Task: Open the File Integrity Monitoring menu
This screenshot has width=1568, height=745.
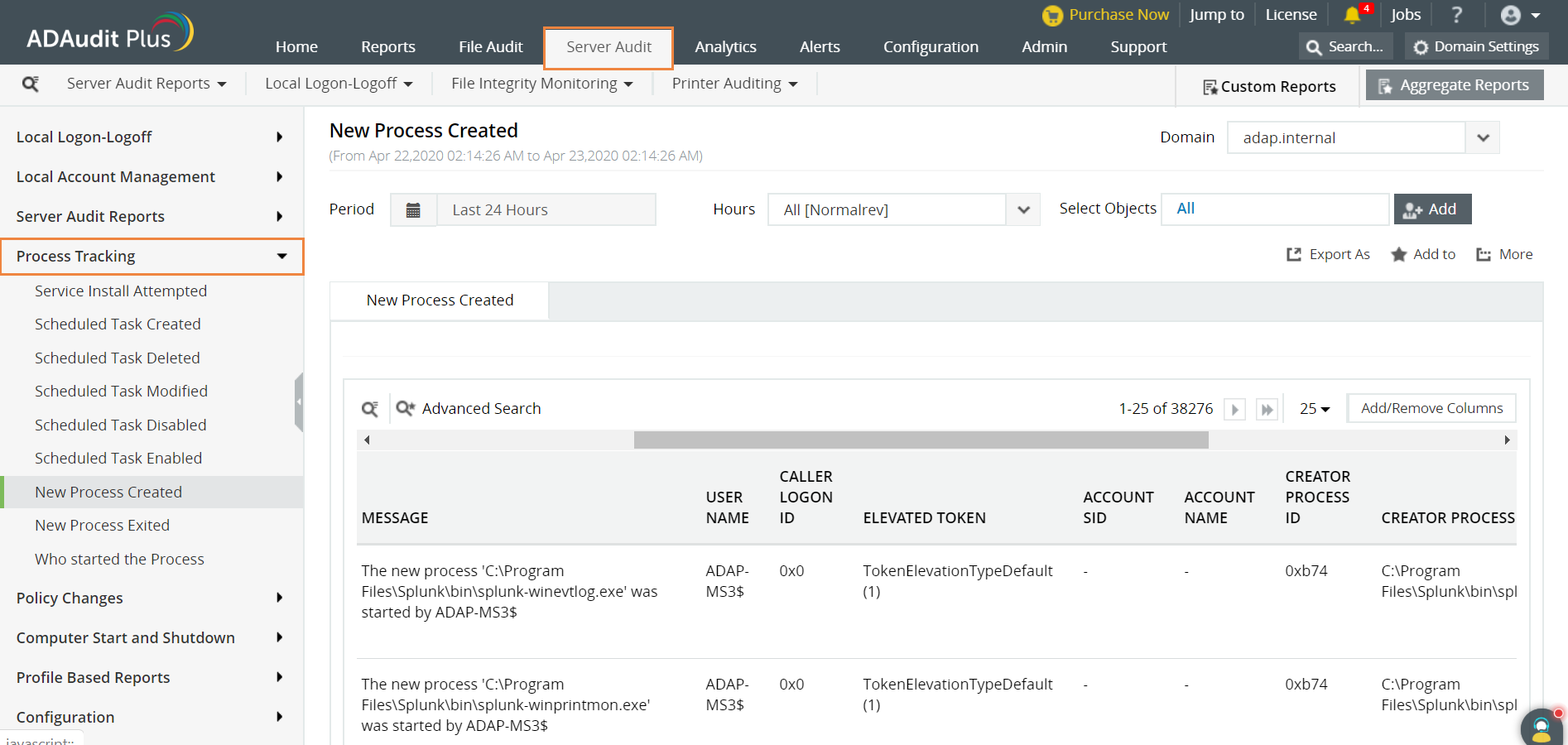Action: [x=540, y=83]
